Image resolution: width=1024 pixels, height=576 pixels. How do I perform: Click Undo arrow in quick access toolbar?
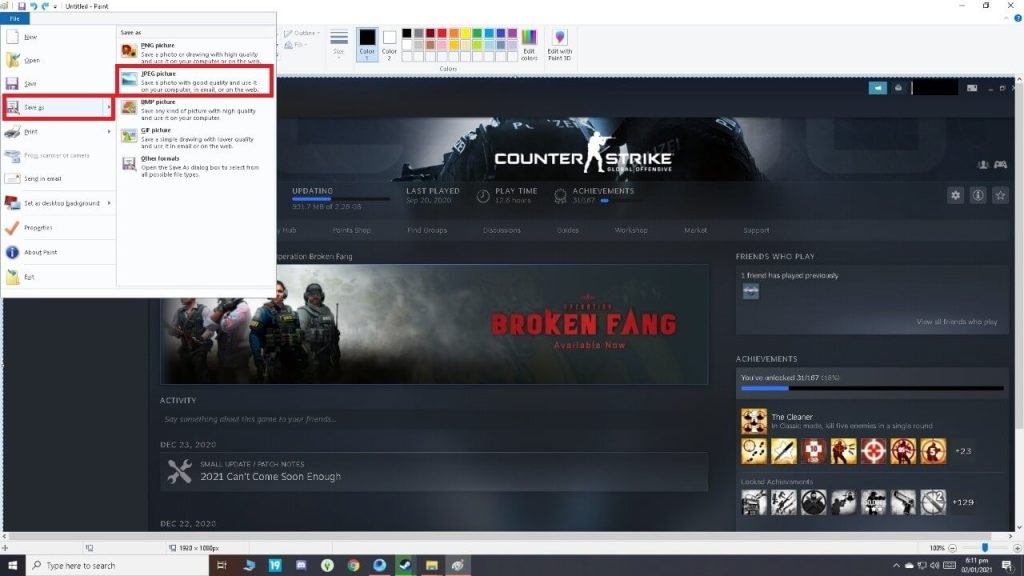(x=33, y=6)
